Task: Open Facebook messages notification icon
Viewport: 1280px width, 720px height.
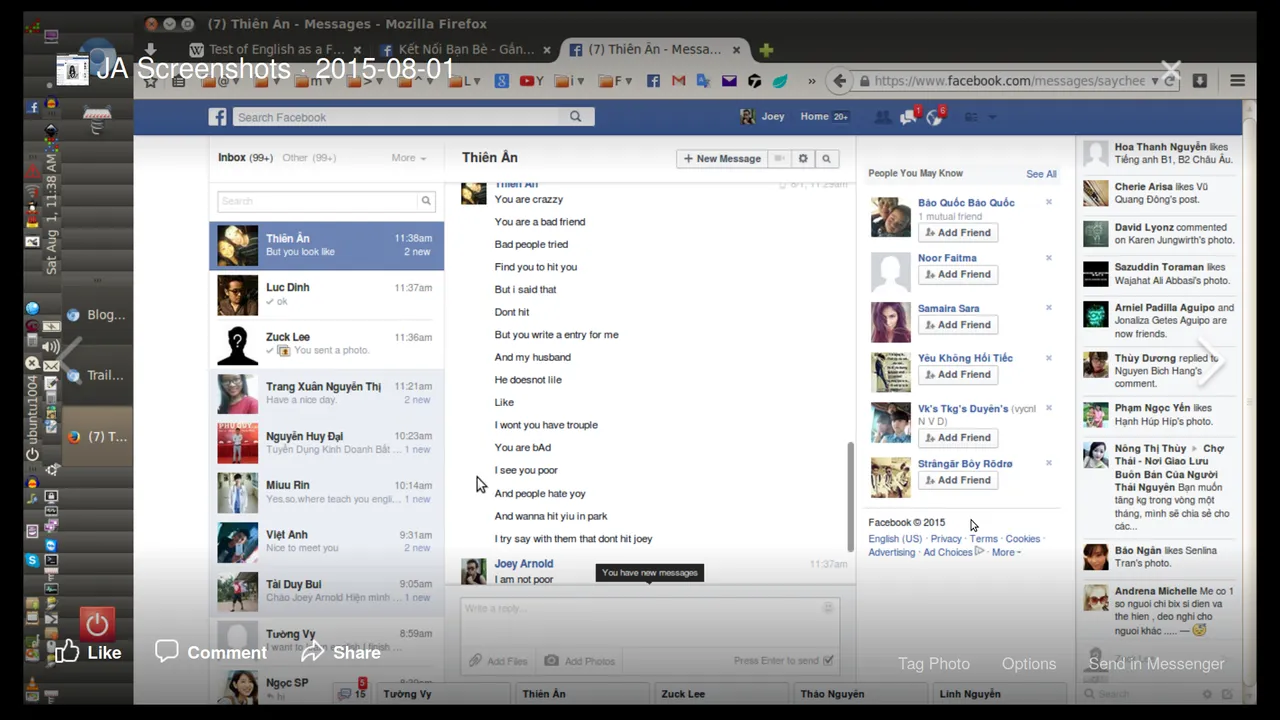Action: (908, 117)
